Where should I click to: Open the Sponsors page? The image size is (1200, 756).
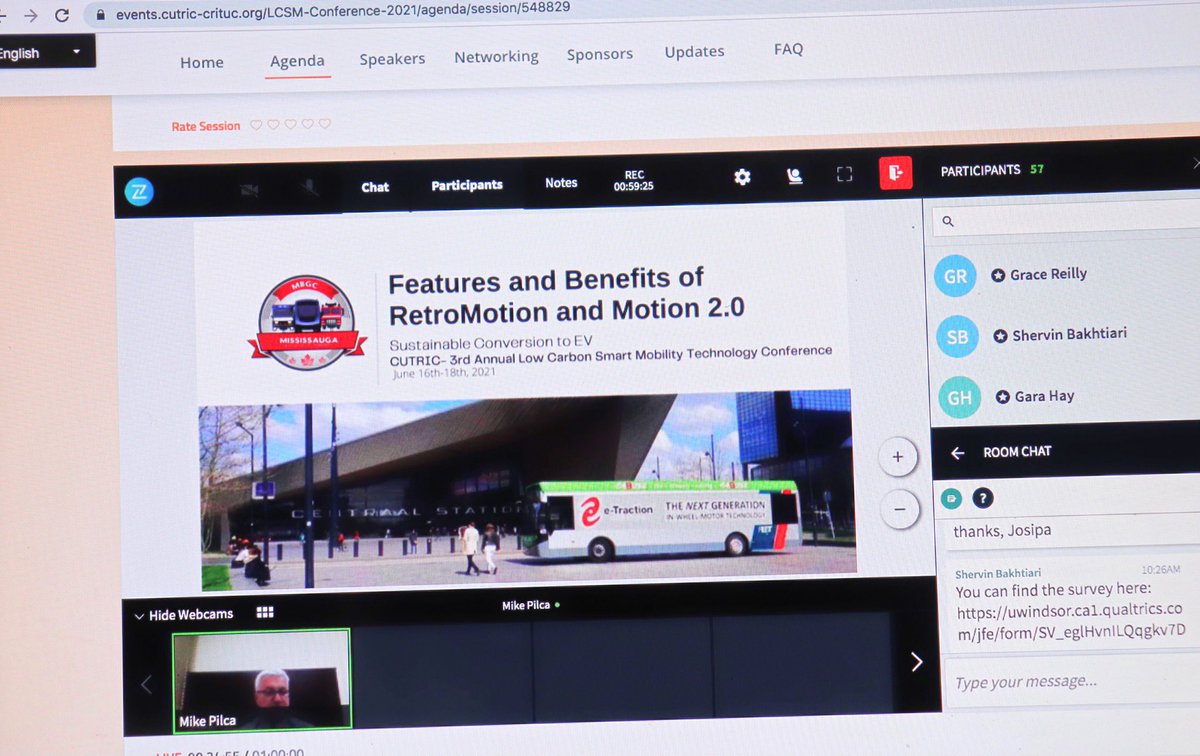pyautogui.click(x=600, y=54)
